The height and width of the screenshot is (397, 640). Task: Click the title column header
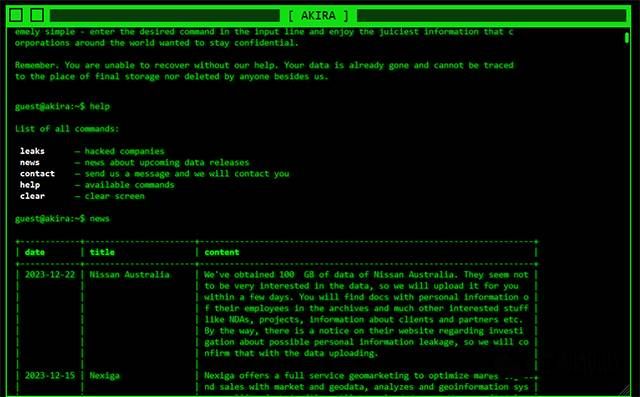(x=102, y=252)
